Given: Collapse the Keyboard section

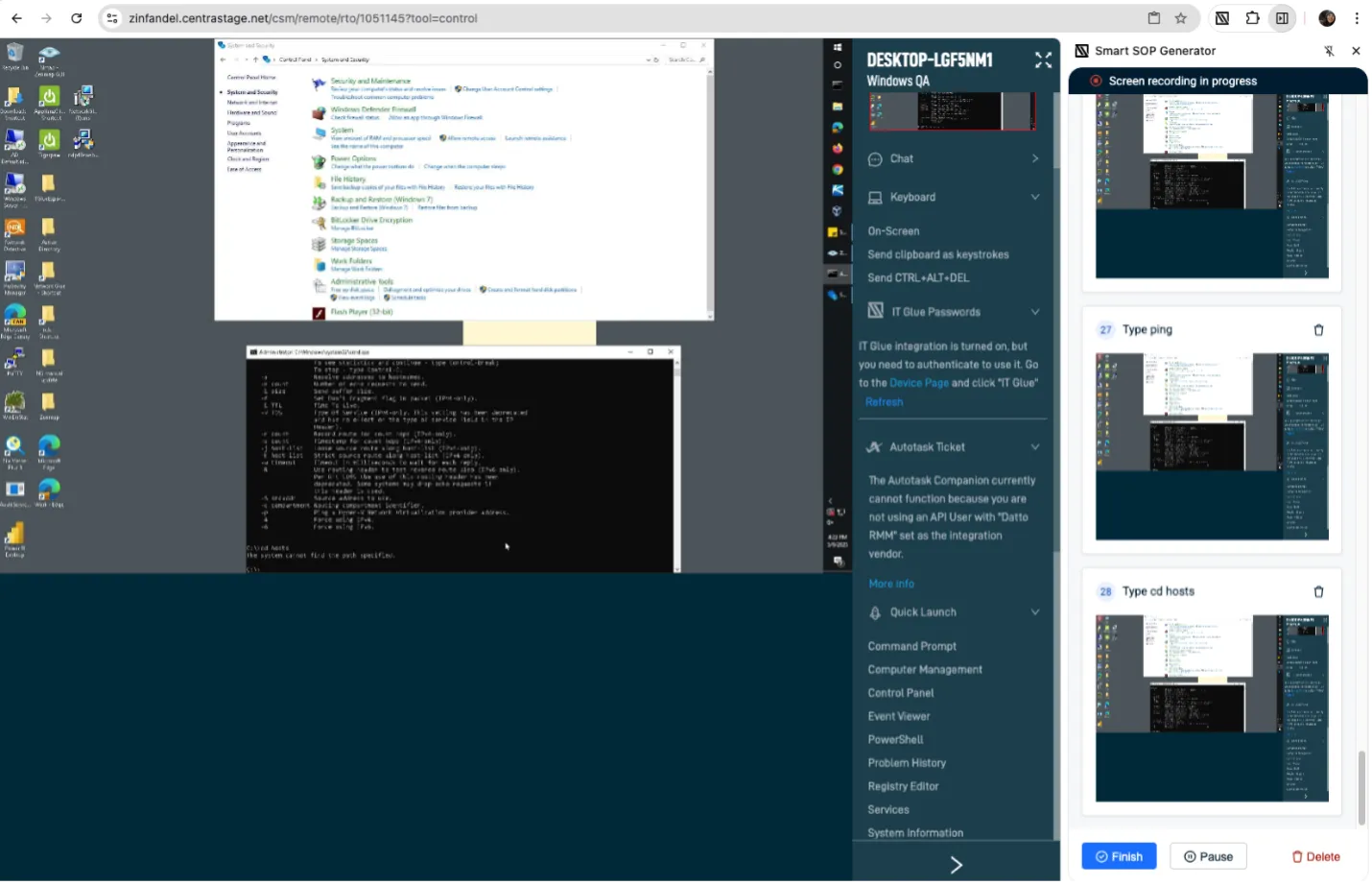Looking at the screenshot, I should (1034, 198).
